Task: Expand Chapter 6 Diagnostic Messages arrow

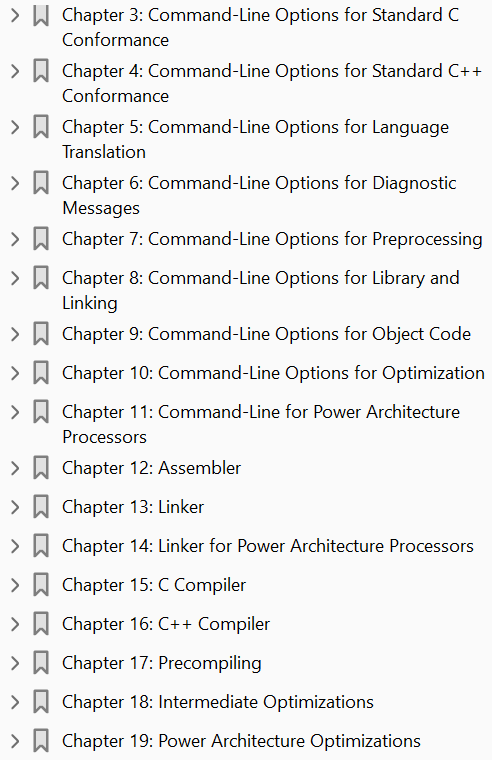Action: (x=15, y=183)
